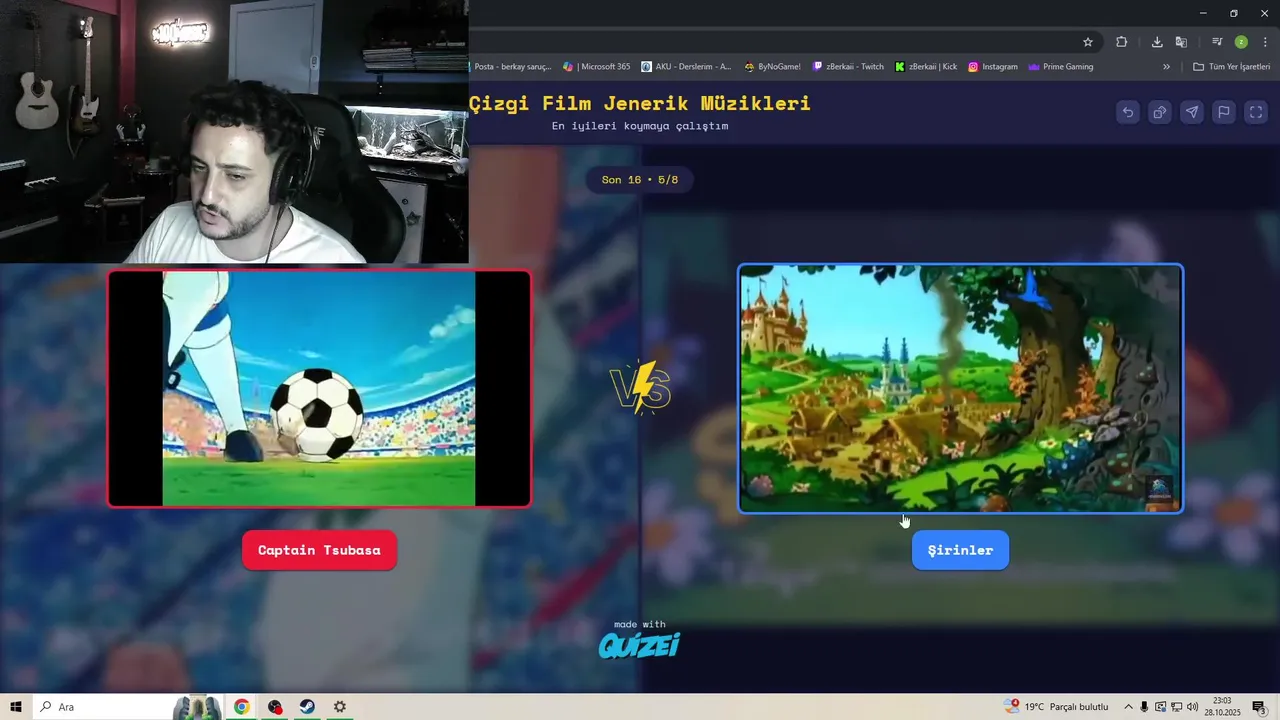
Task: Open the Instagram bookmark
Action: click(x=993, y=67)
